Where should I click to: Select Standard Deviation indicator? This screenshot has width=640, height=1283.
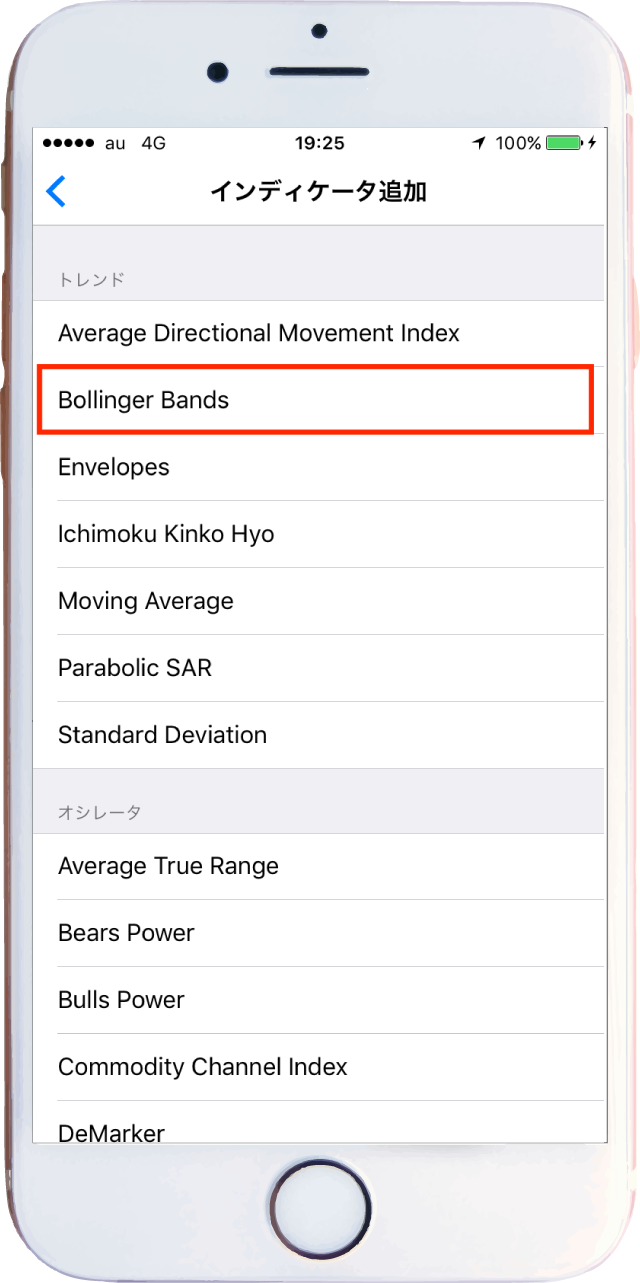162,735
